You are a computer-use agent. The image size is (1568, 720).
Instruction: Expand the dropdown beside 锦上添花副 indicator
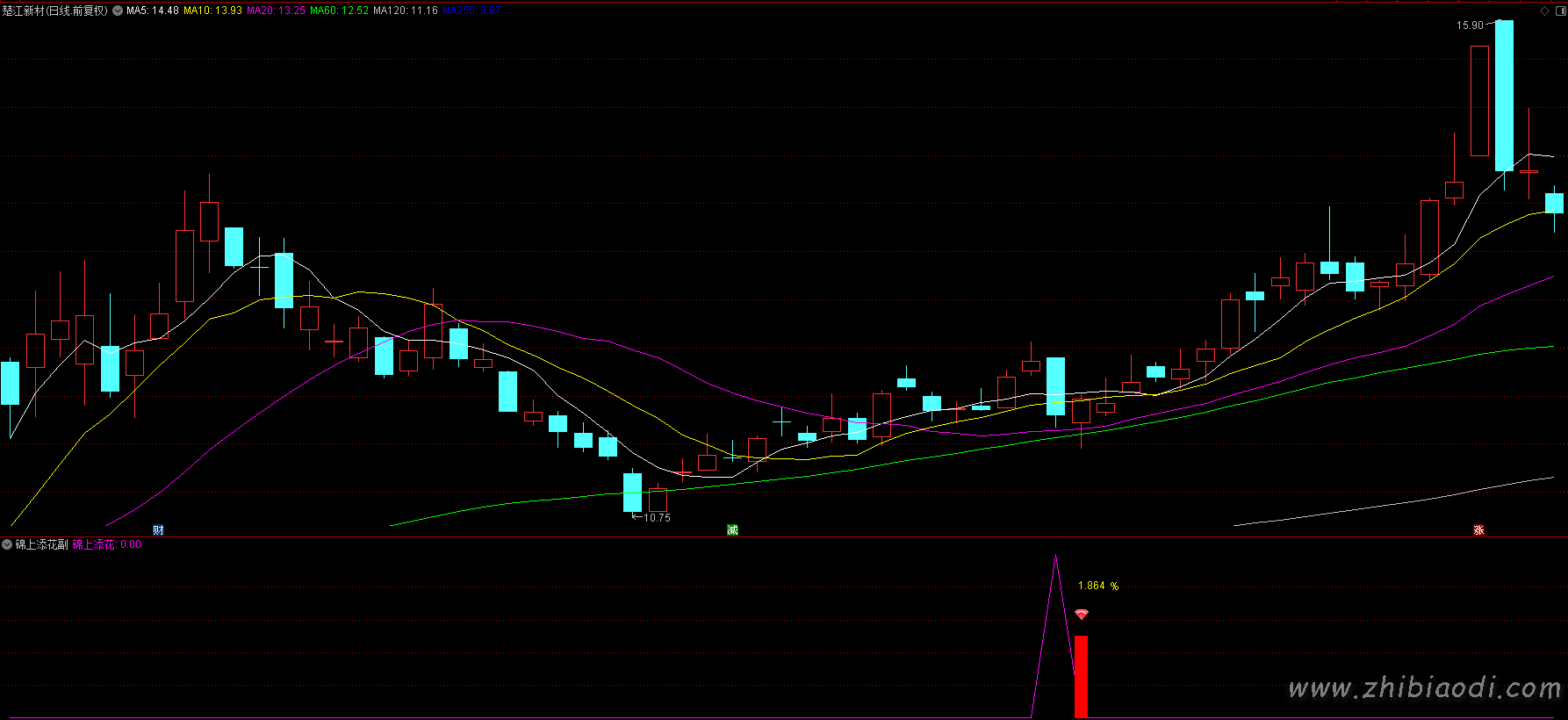(7, 544)
